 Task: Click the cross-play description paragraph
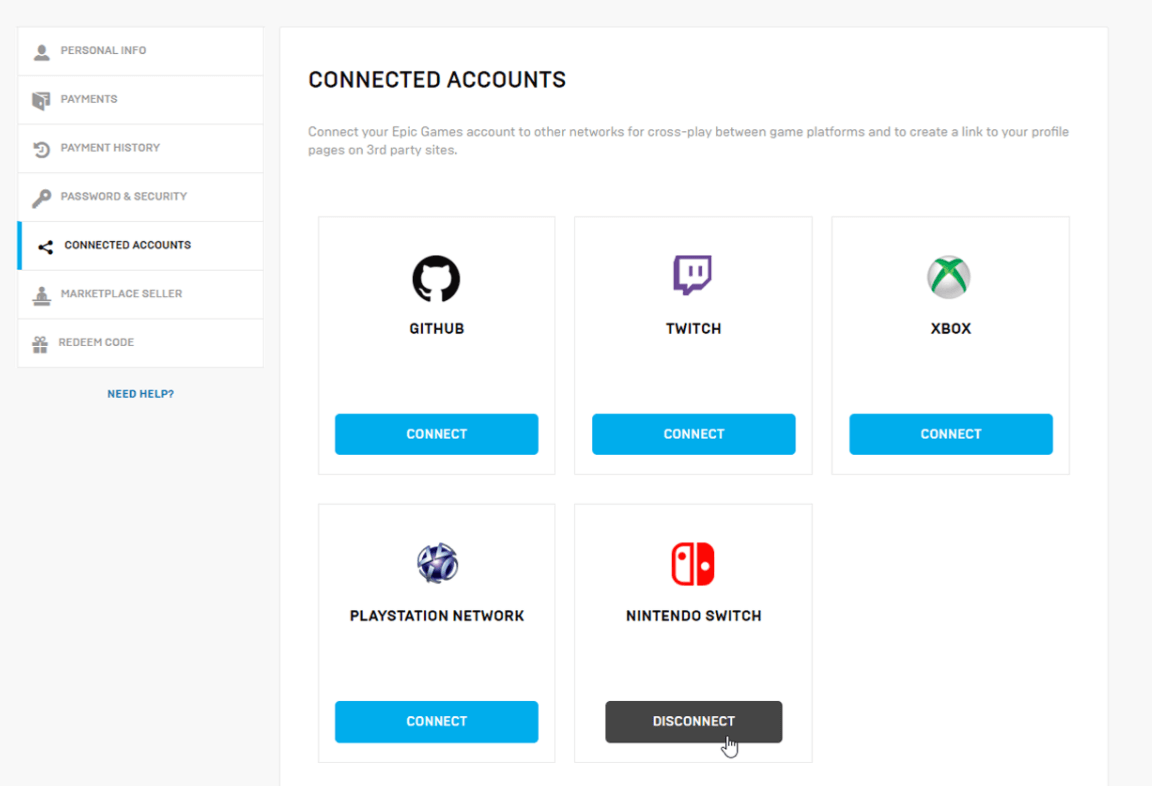click(x=688, y=140)
